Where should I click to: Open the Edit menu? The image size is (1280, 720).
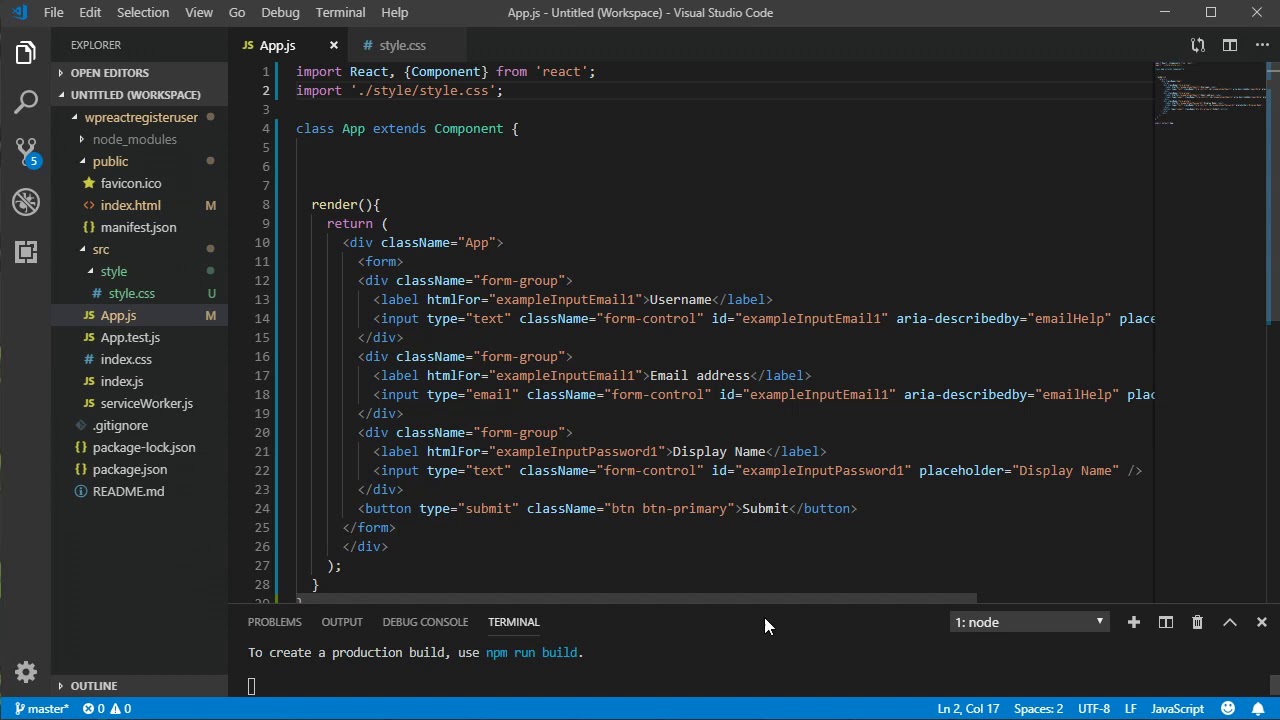(x=90, y=12)
